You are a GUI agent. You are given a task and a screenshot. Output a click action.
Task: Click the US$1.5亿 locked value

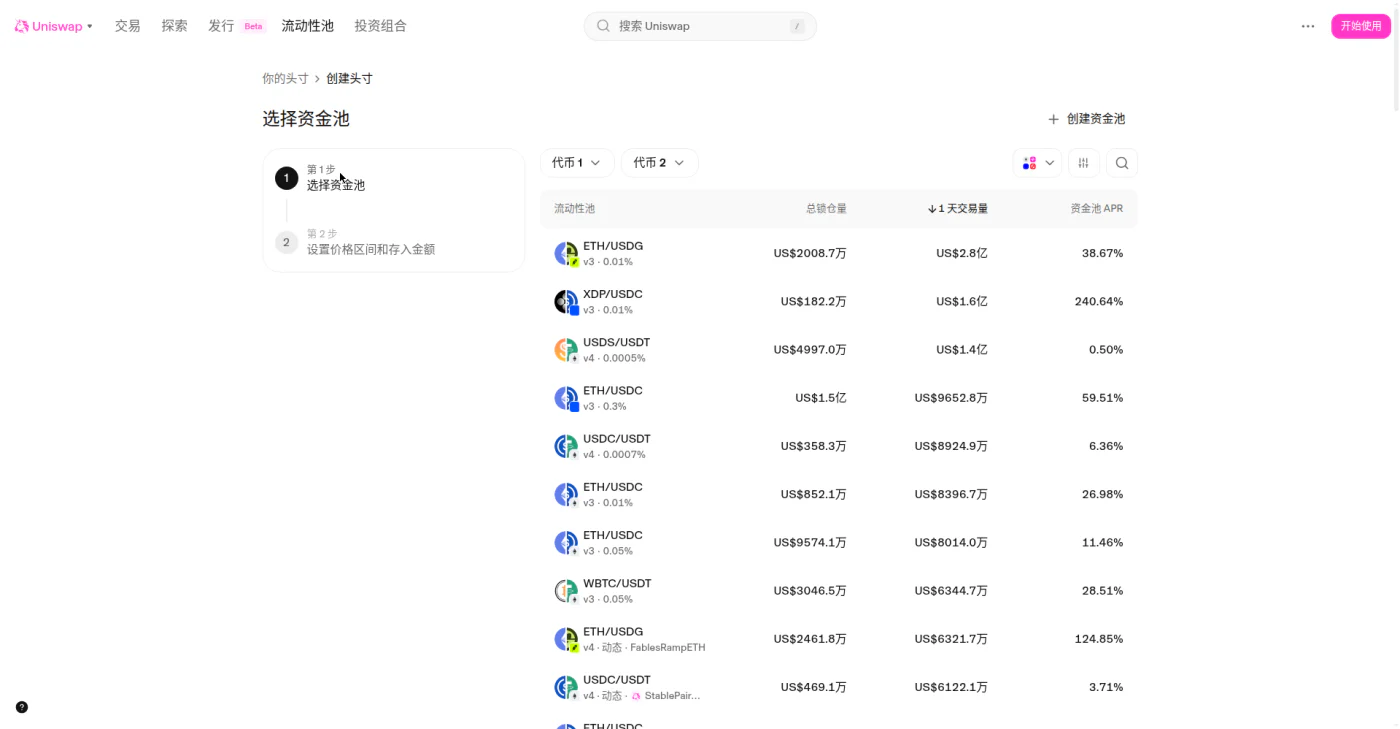point(821,398)
